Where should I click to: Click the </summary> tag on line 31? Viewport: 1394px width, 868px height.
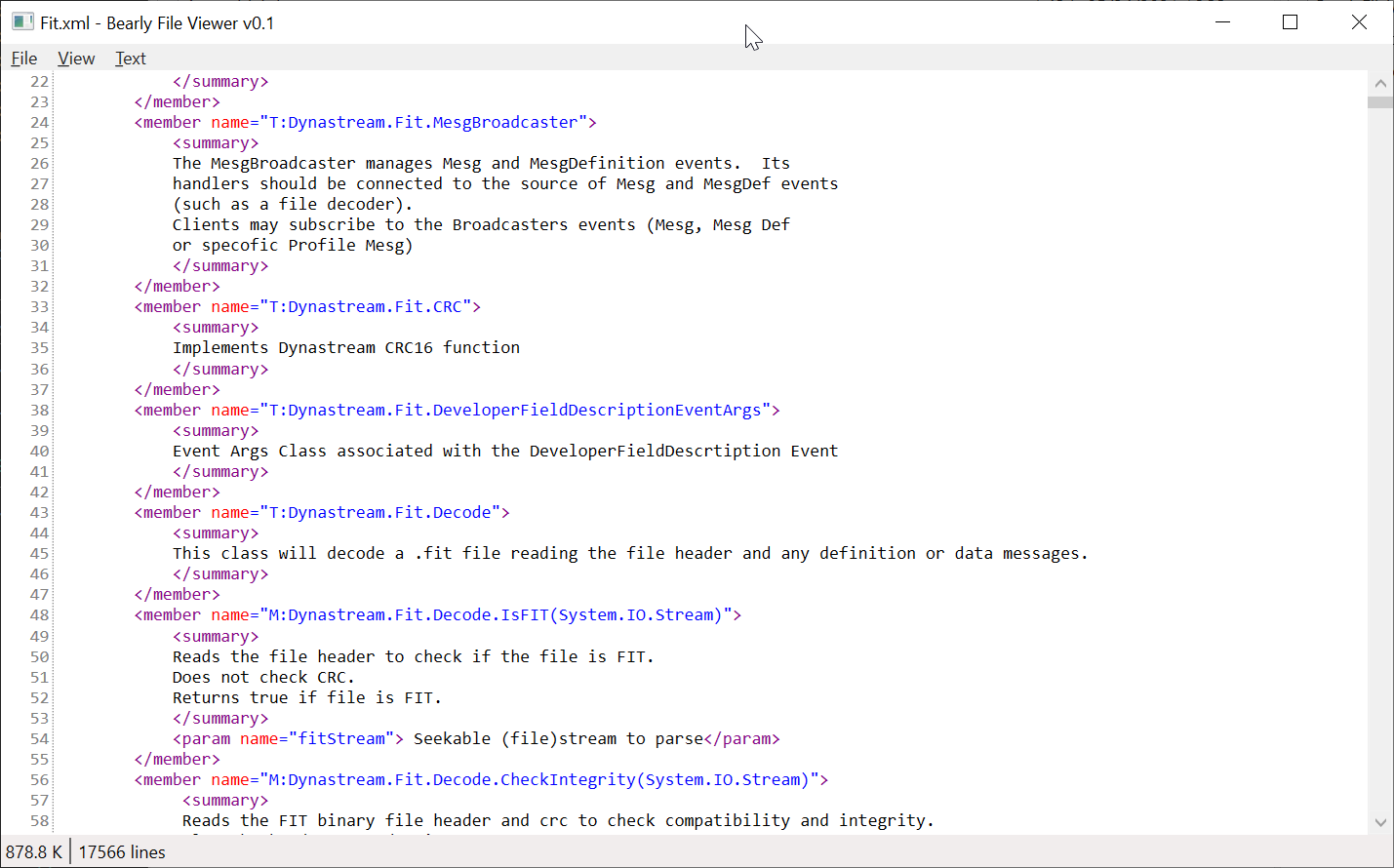pos(220,265)
